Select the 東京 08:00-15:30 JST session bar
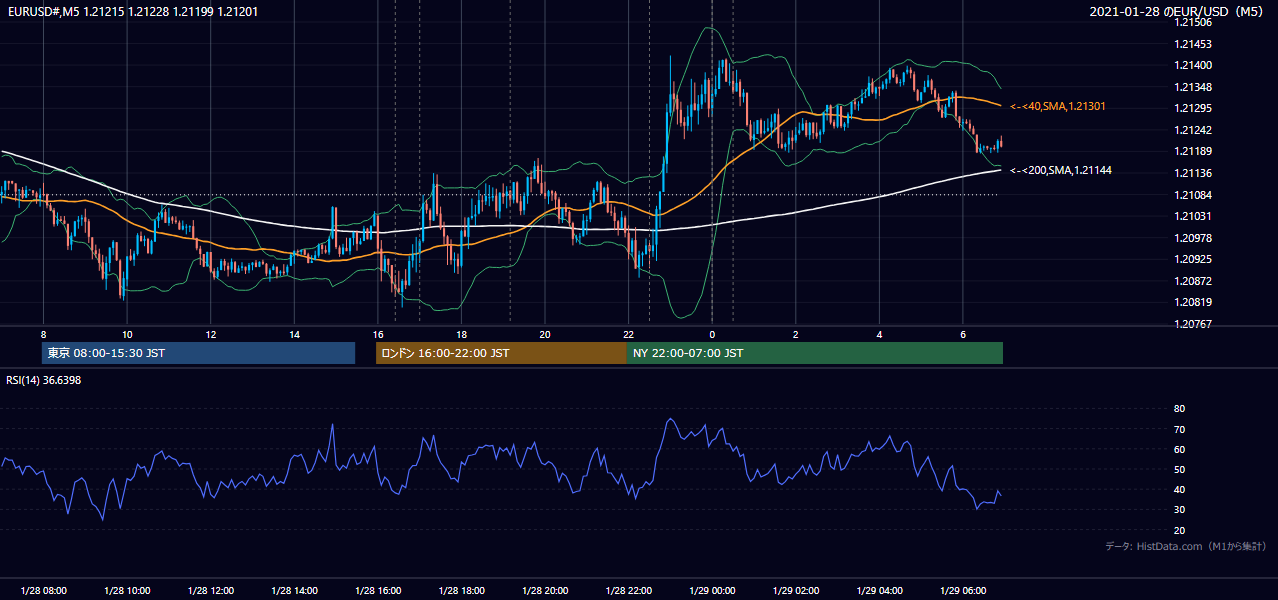Screen dimensions: 1278x600 tap(198, 353)
